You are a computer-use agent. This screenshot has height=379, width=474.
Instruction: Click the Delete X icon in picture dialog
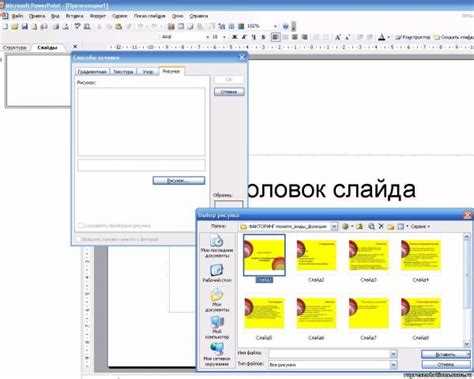381,227
